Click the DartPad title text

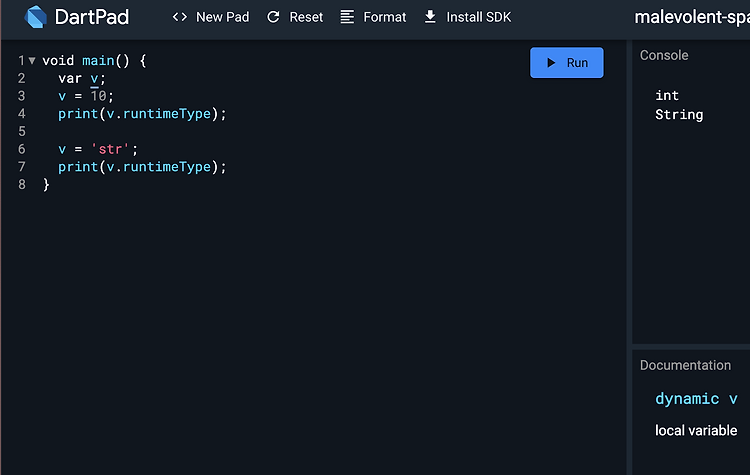pyautogui.click(x=92, y=17)
